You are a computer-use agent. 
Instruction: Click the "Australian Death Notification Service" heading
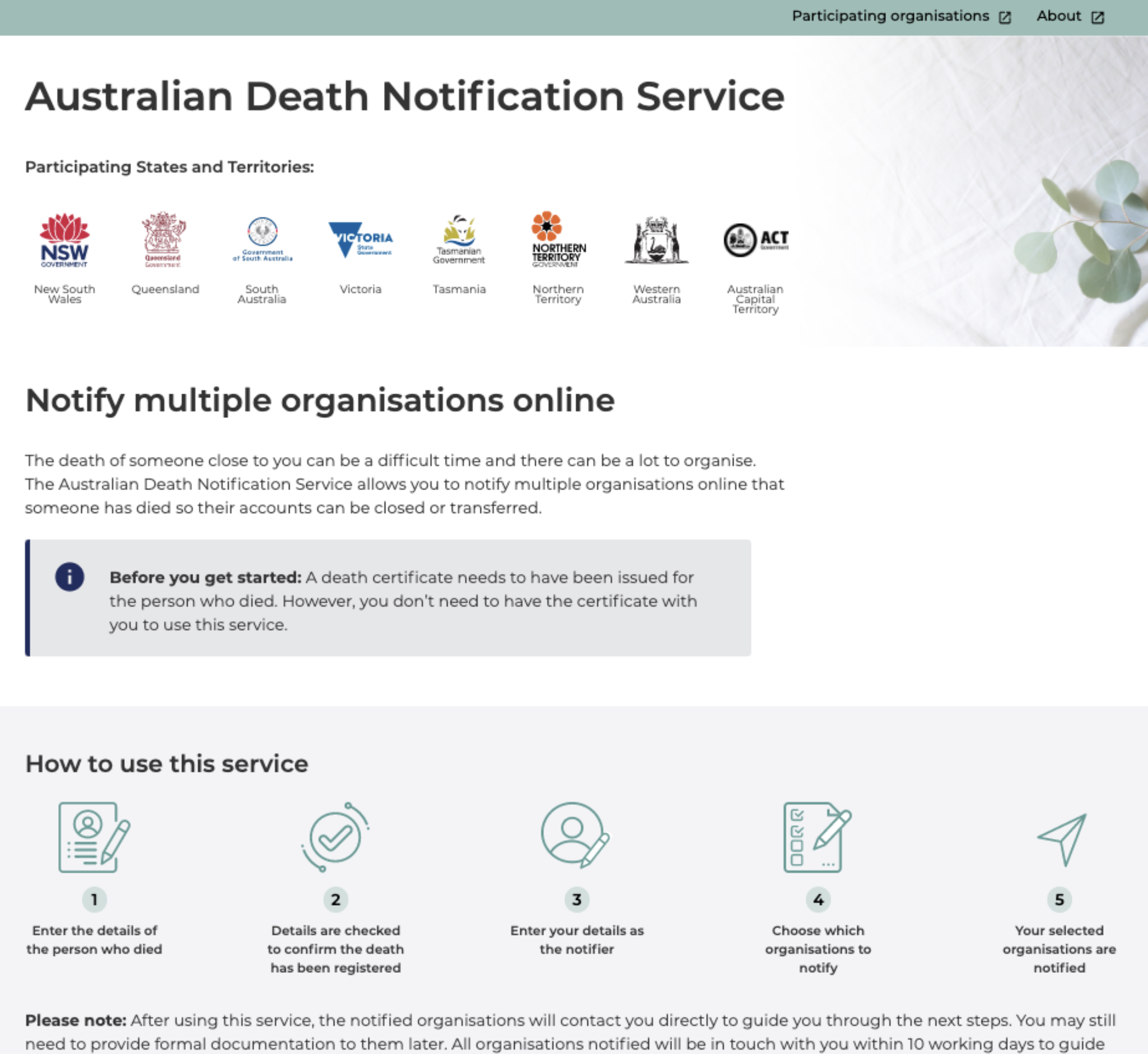click(405, 96)
